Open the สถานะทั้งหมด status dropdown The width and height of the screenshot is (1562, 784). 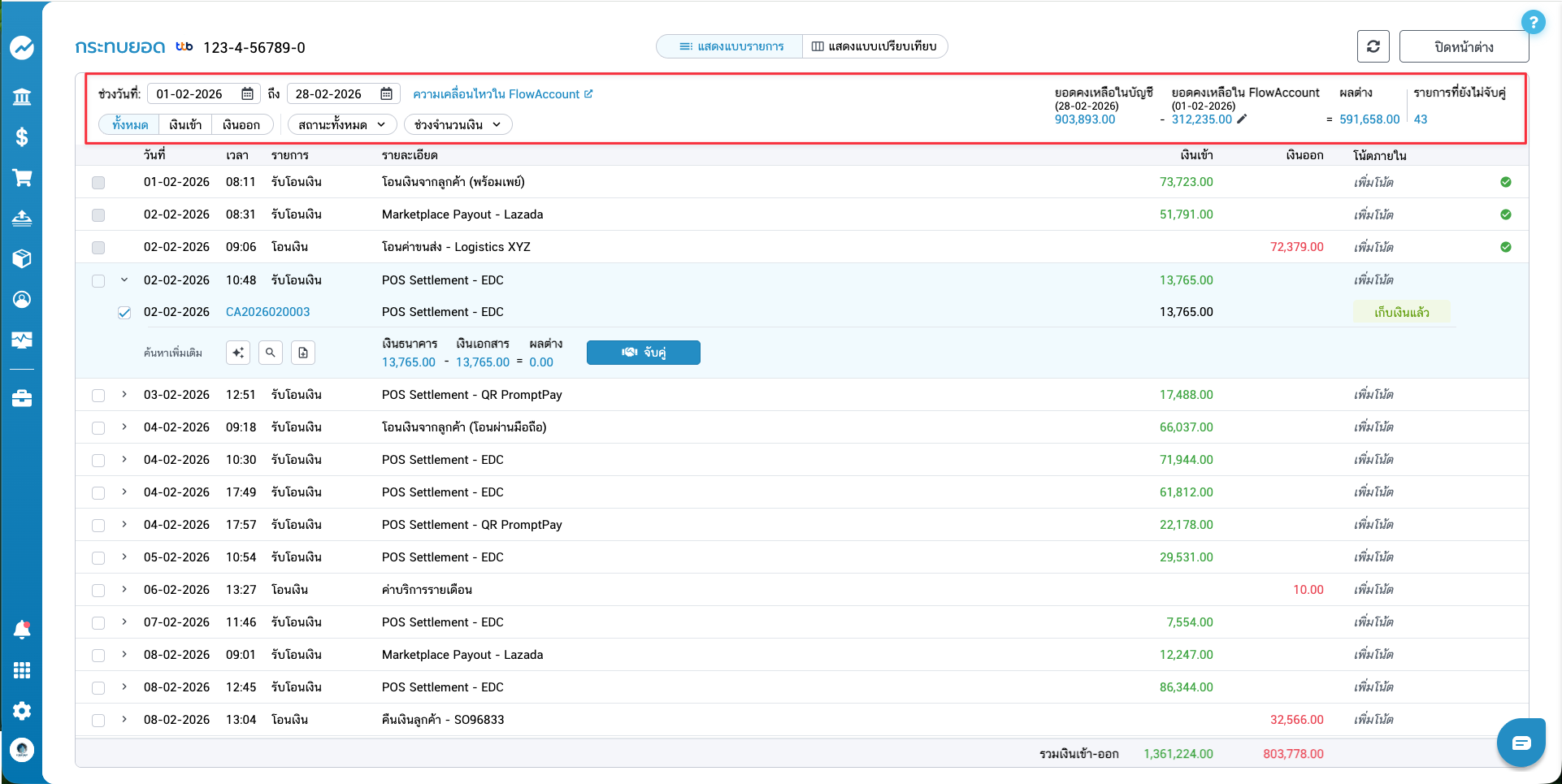[x=341, y=125]
